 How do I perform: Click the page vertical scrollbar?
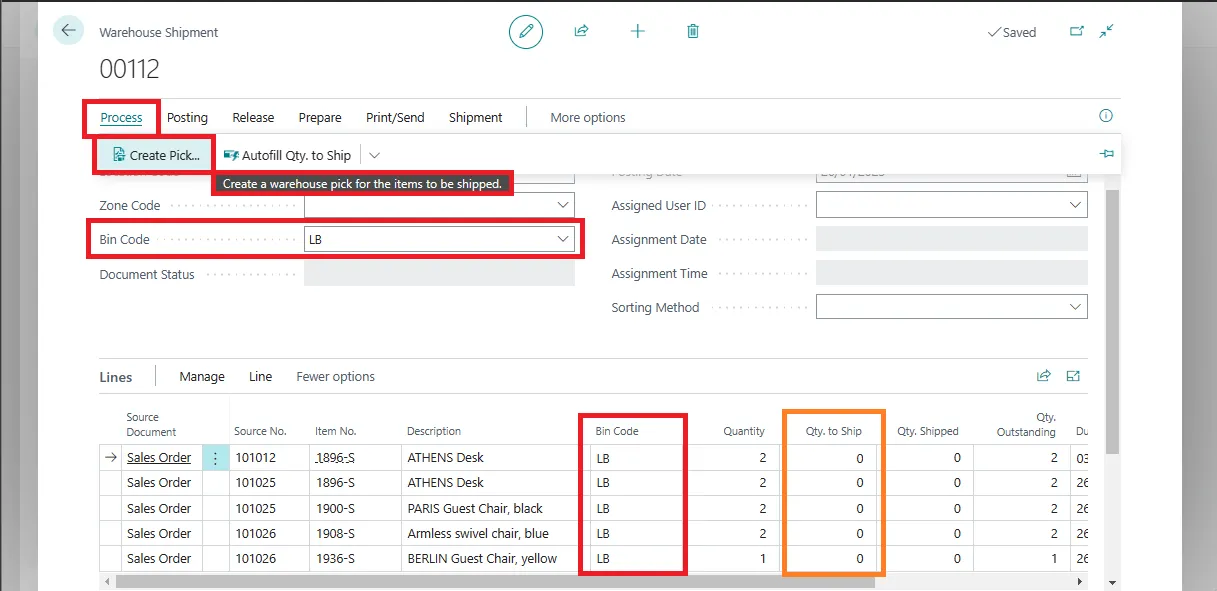click(1112, 320)
